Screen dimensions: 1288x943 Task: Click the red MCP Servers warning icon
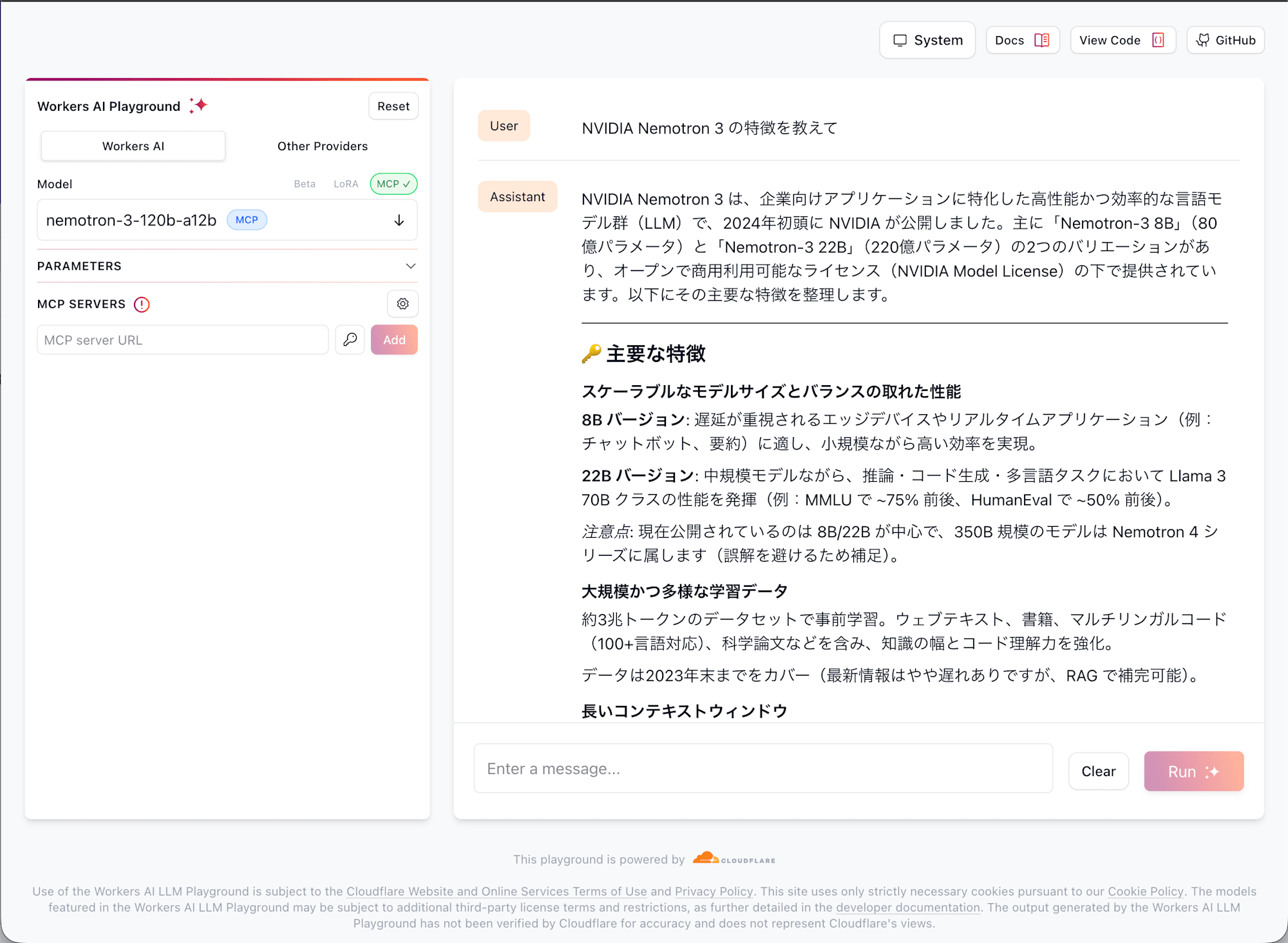(142, 305)
